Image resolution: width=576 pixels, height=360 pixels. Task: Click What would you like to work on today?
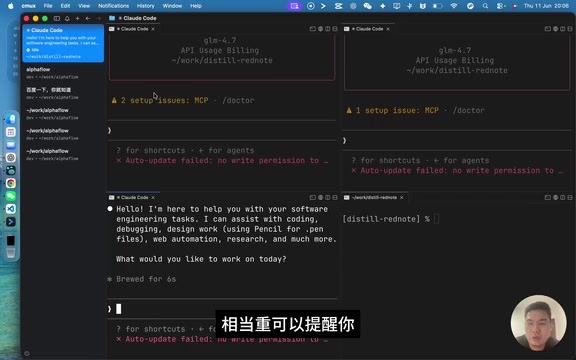click(x=201, y=259)
